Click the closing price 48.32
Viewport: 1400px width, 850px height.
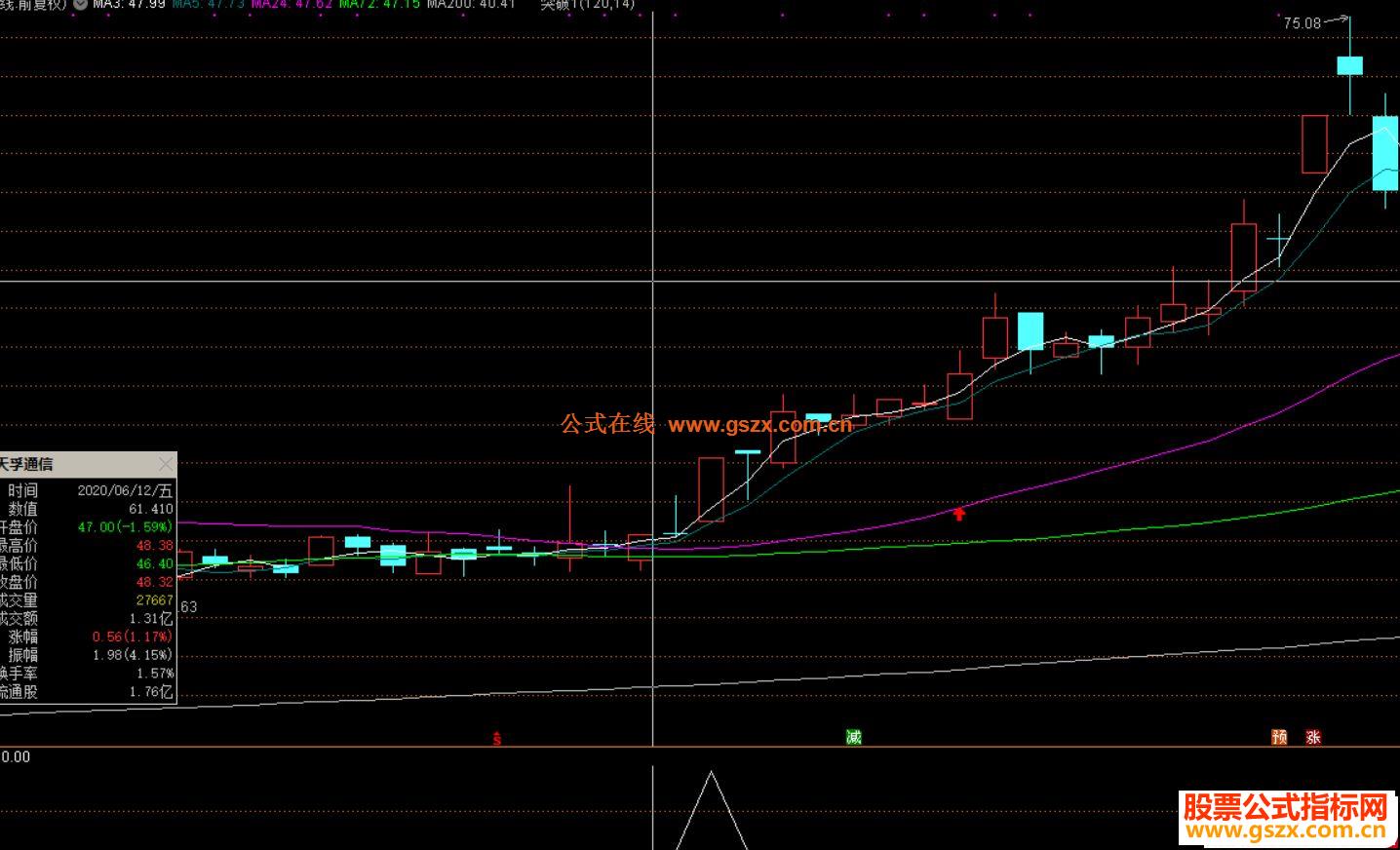pyautogui.click(x=154, y=582)
